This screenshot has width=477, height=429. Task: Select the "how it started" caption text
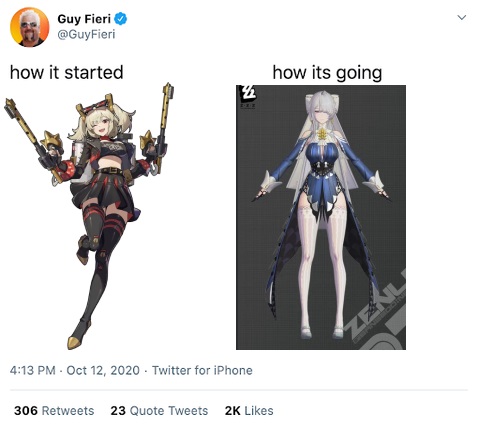tap(67, 73)
